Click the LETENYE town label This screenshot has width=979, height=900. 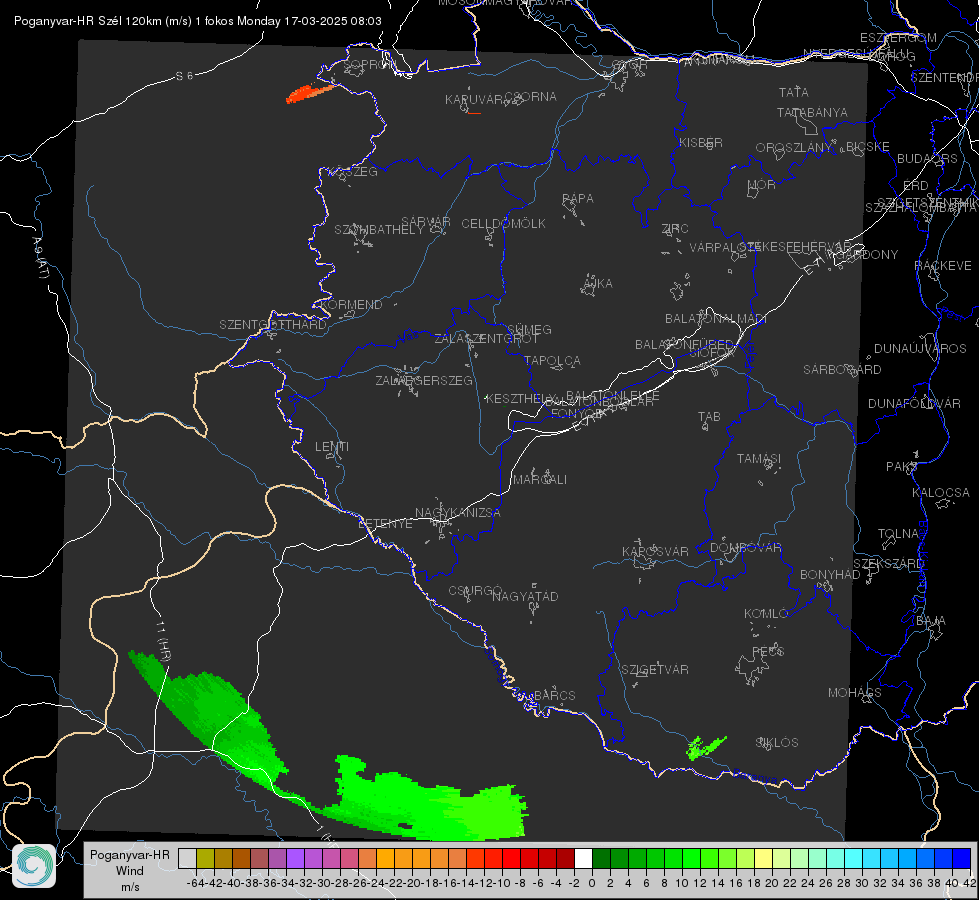tap(385, 523)
